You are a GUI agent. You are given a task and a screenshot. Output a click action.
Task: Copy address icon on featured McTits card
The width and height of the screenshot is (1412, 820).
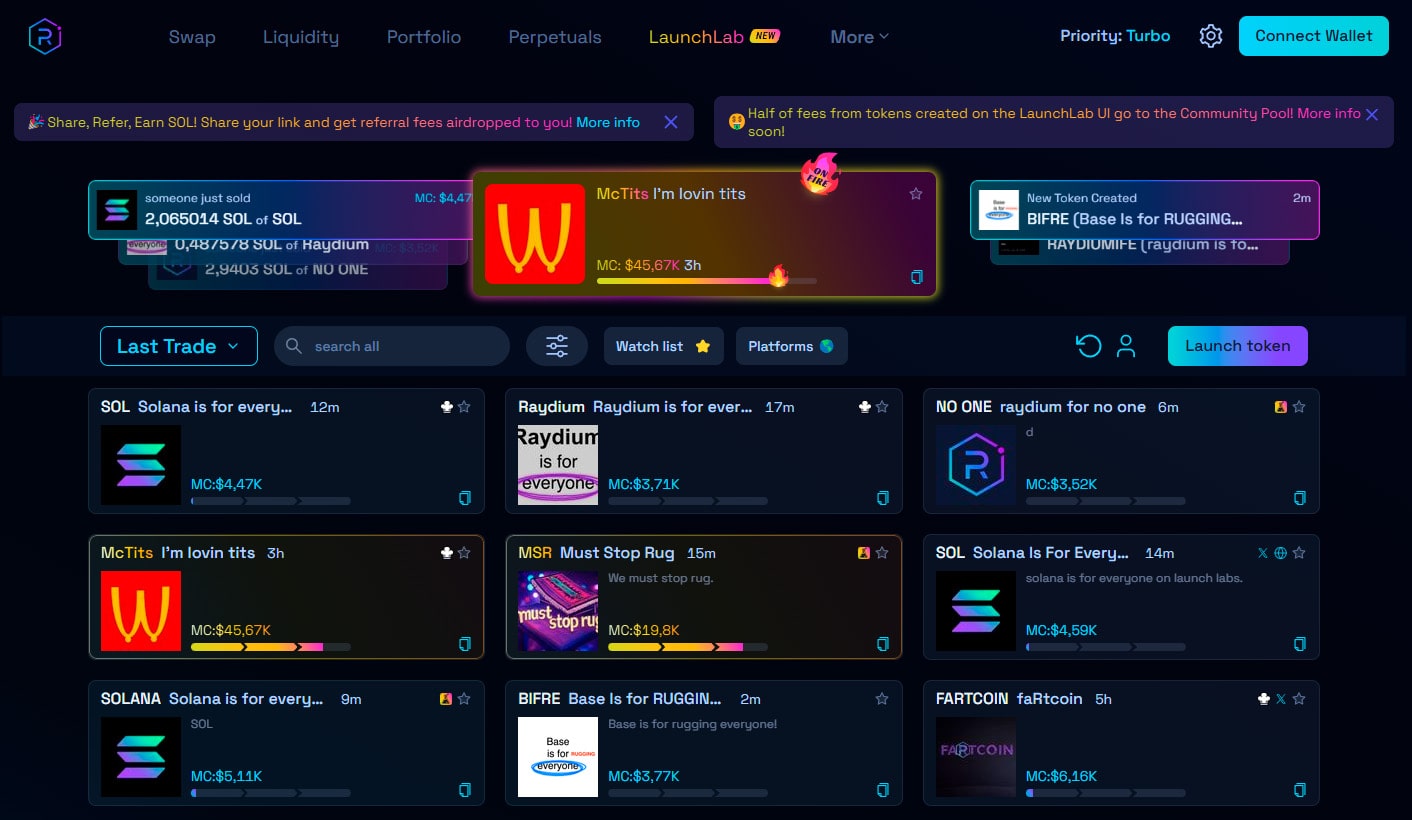(917, 277)
